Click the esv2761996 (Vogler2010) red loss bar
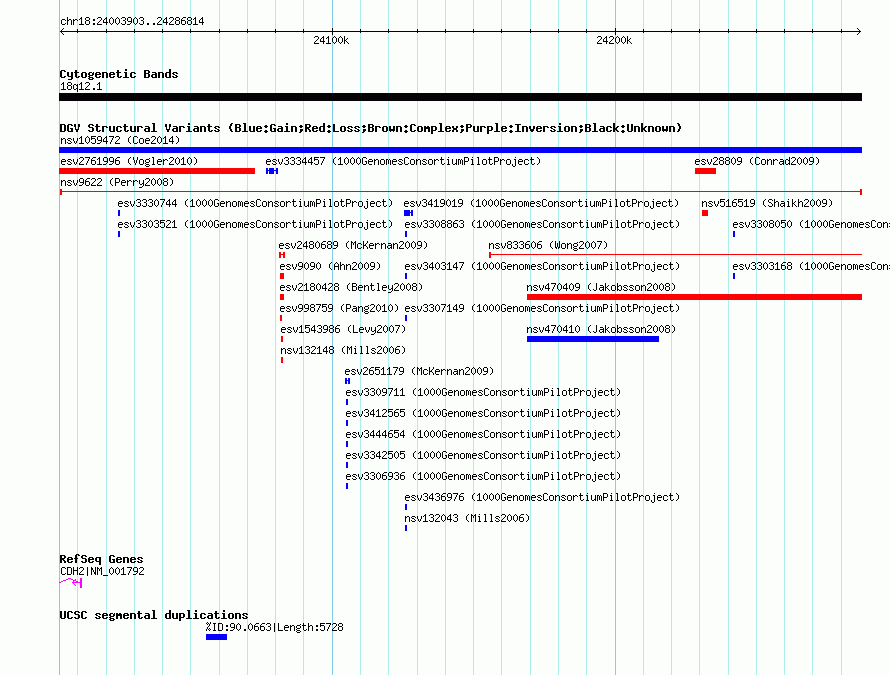Image resolution: width=890 pixels, height=675 pixels. 157,171
